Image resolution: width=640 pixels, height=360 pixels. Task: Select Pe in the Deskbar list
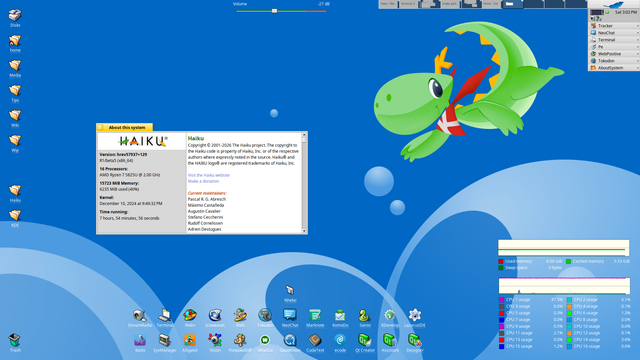(x=614, y=47)
